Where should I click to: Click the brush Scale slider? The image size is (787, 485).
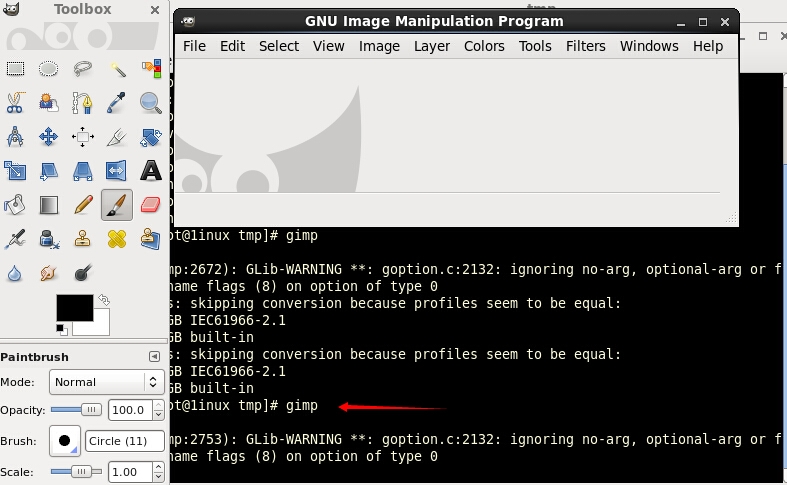(76, 471)
